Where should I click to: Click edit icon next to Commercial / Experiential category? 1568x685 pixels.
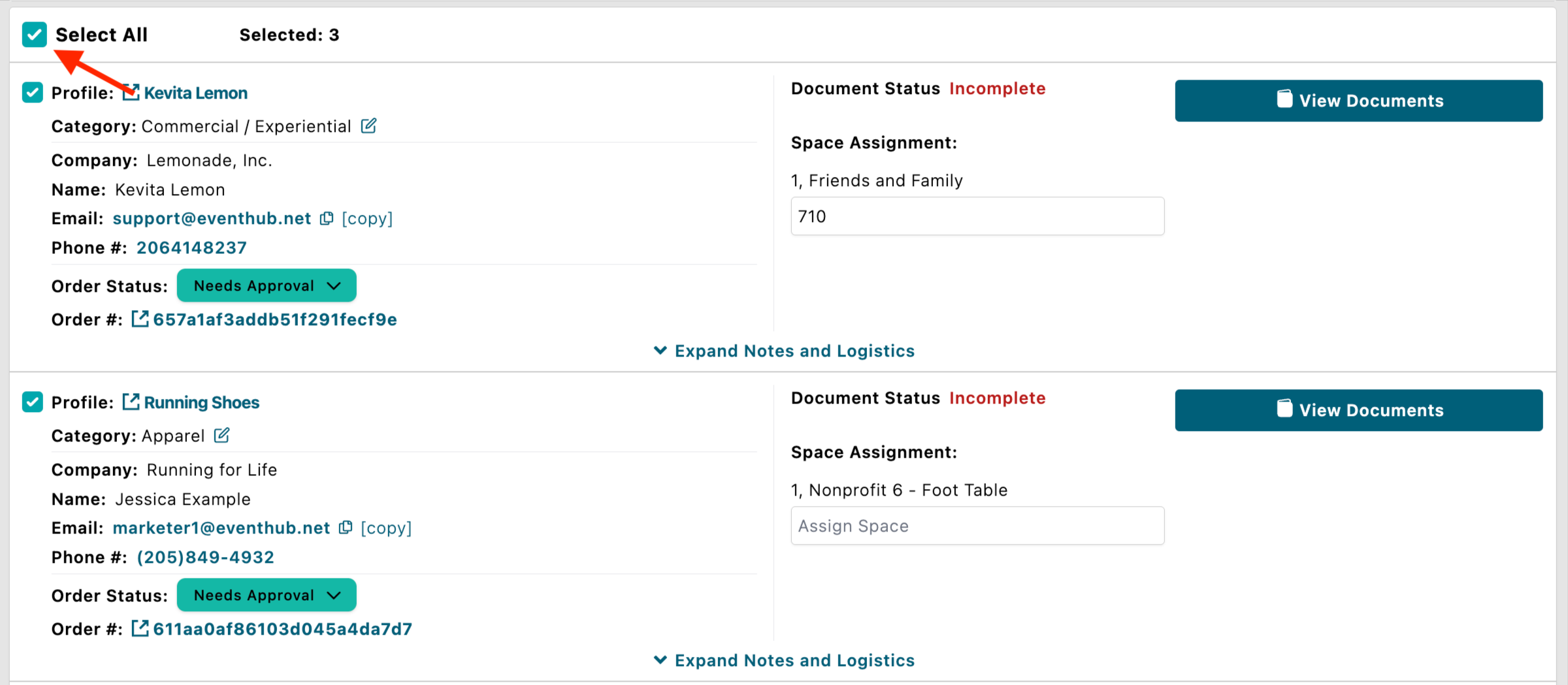(x=368, y=125)
